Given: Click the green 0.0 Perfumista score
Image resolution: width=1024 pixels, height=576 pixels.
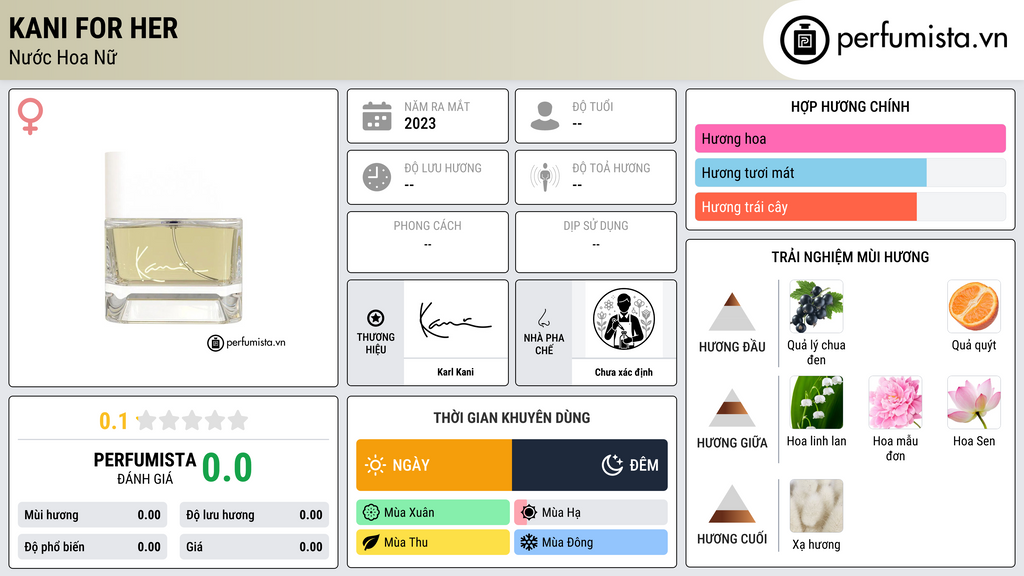Looking at the screenshot, I should coord(227,468).
